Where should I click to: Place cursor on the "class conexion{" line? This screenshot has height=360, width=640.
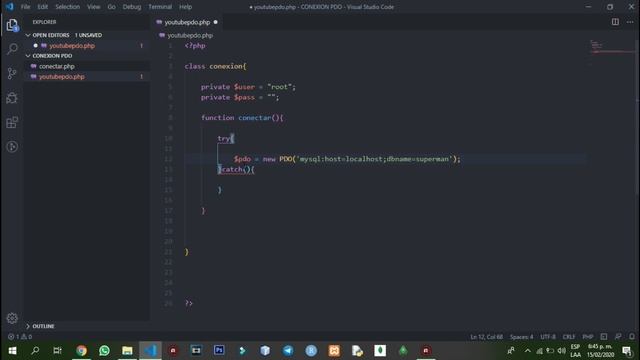[216, 66]
